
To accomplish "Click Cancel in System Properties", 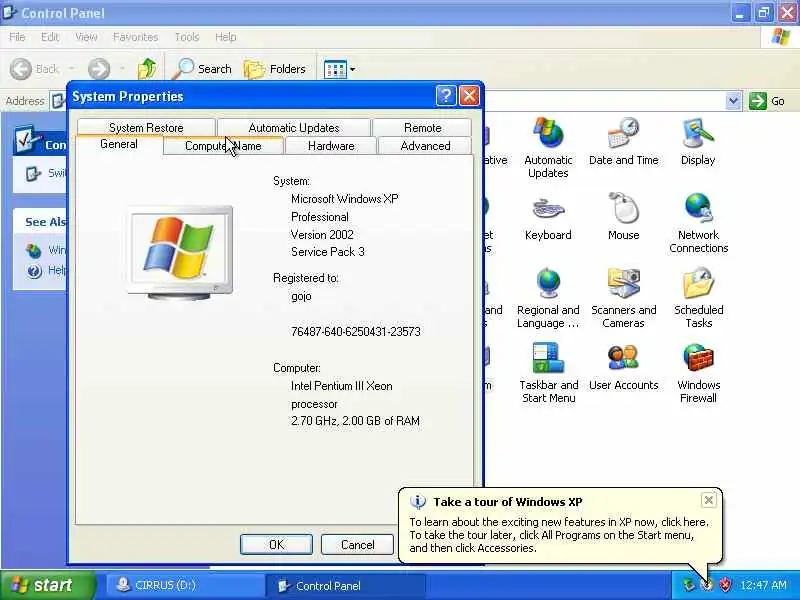I will (357, 544).
